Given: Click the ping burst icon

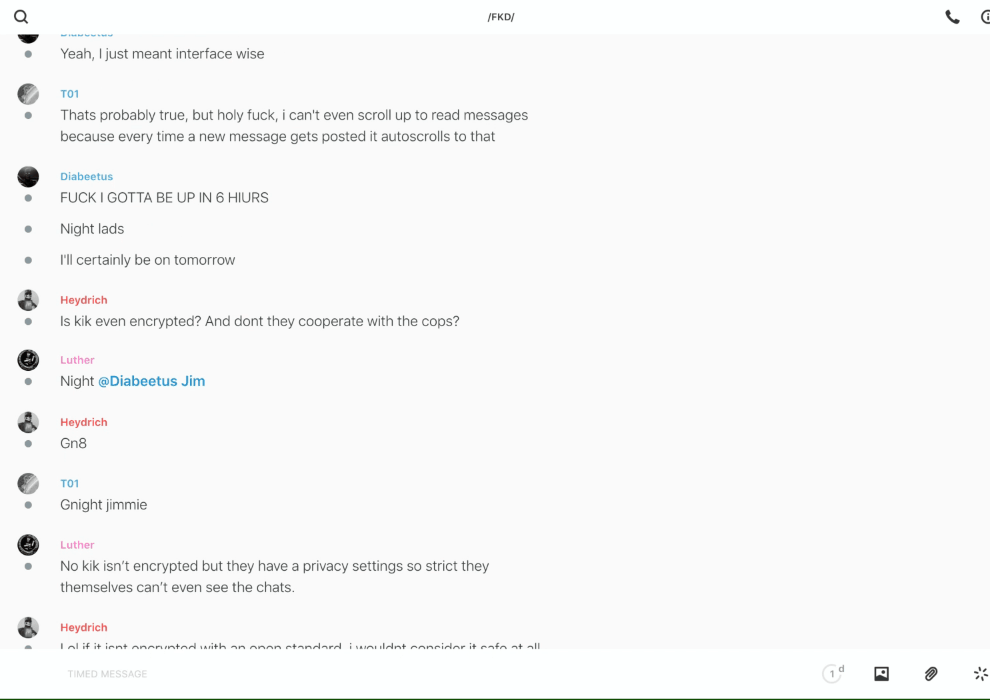Looking at the screenshot, I should pos(980,674).
